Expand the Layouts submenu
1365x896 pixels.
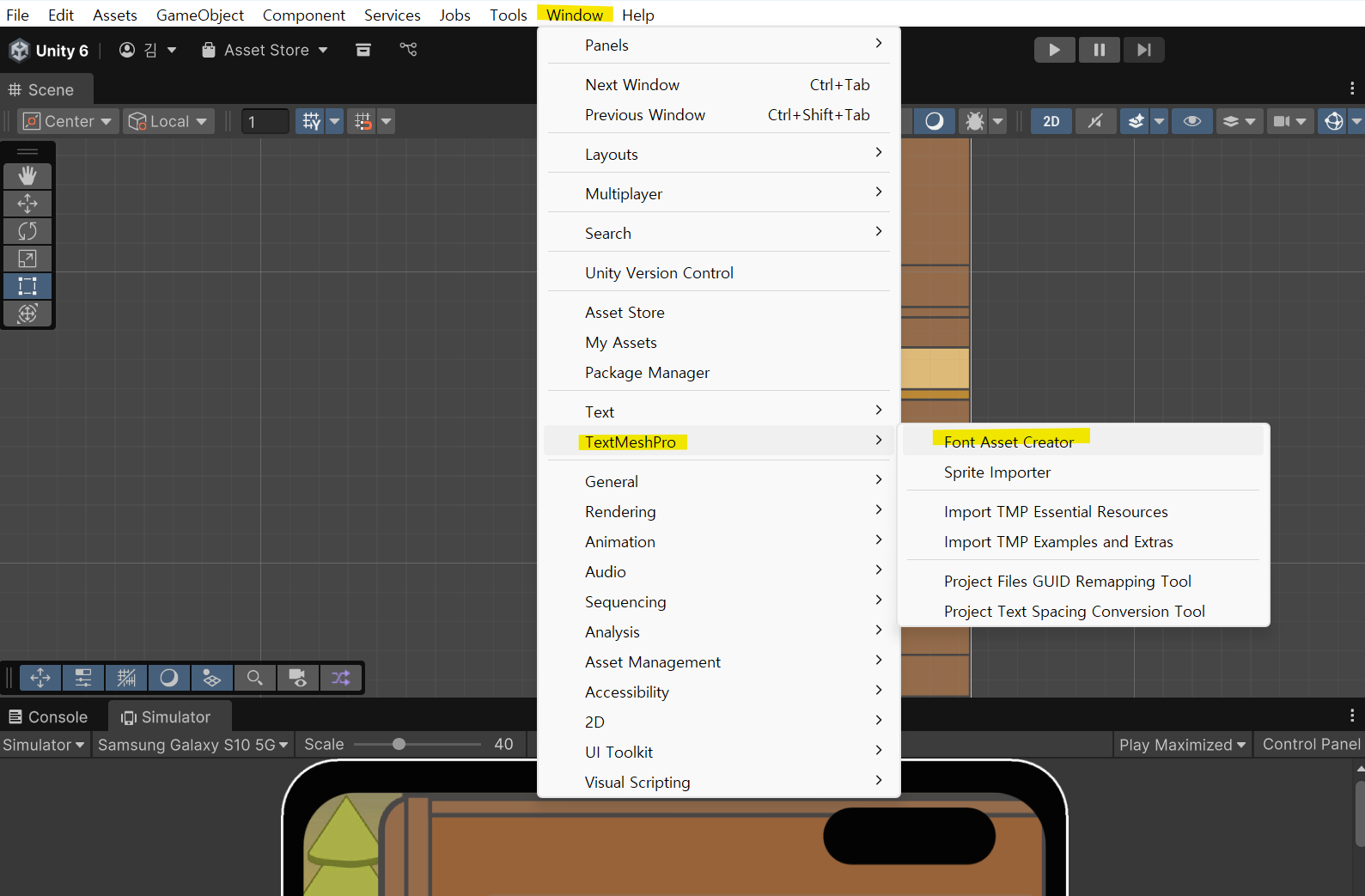click(x=718, y=154)
